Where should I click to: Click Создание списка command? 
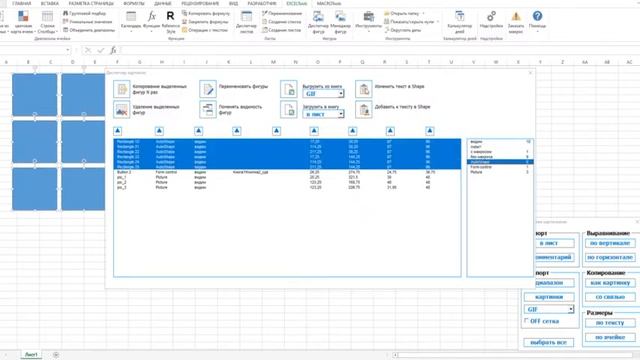click(282, 22)
